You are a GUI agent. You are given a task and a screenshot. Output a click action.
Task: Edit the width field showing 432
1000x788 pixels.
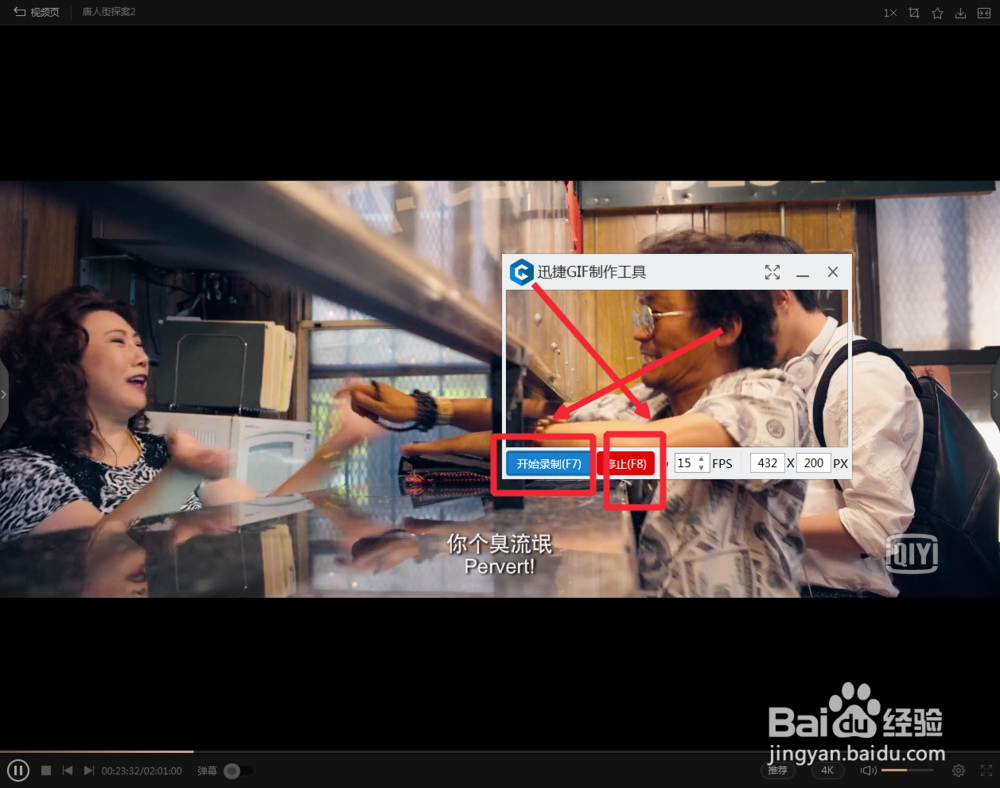(x=767, y=463)
